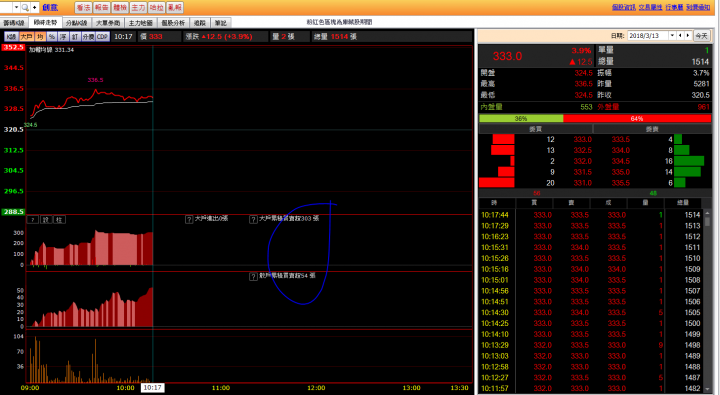The image size is (720, 395).
Task: Open the date picker dropdown arrow
Action: click(672, 35)
